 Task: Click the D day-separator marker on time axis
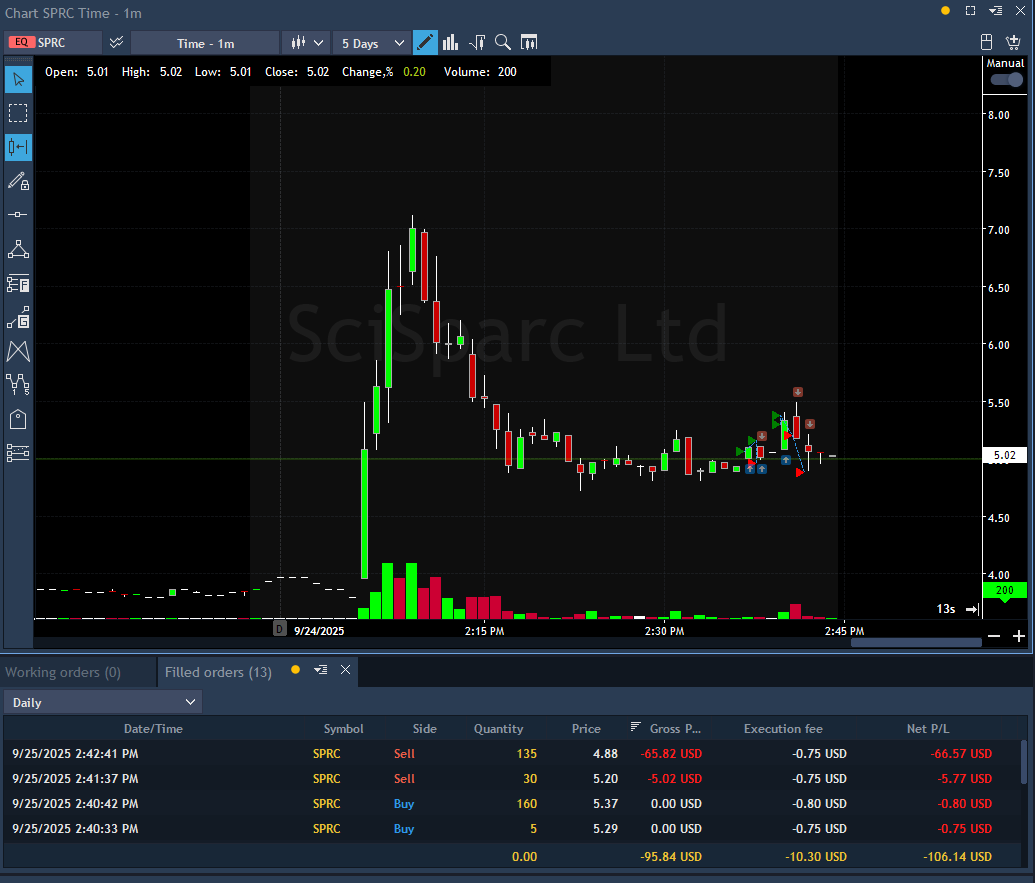pos(280,628)
